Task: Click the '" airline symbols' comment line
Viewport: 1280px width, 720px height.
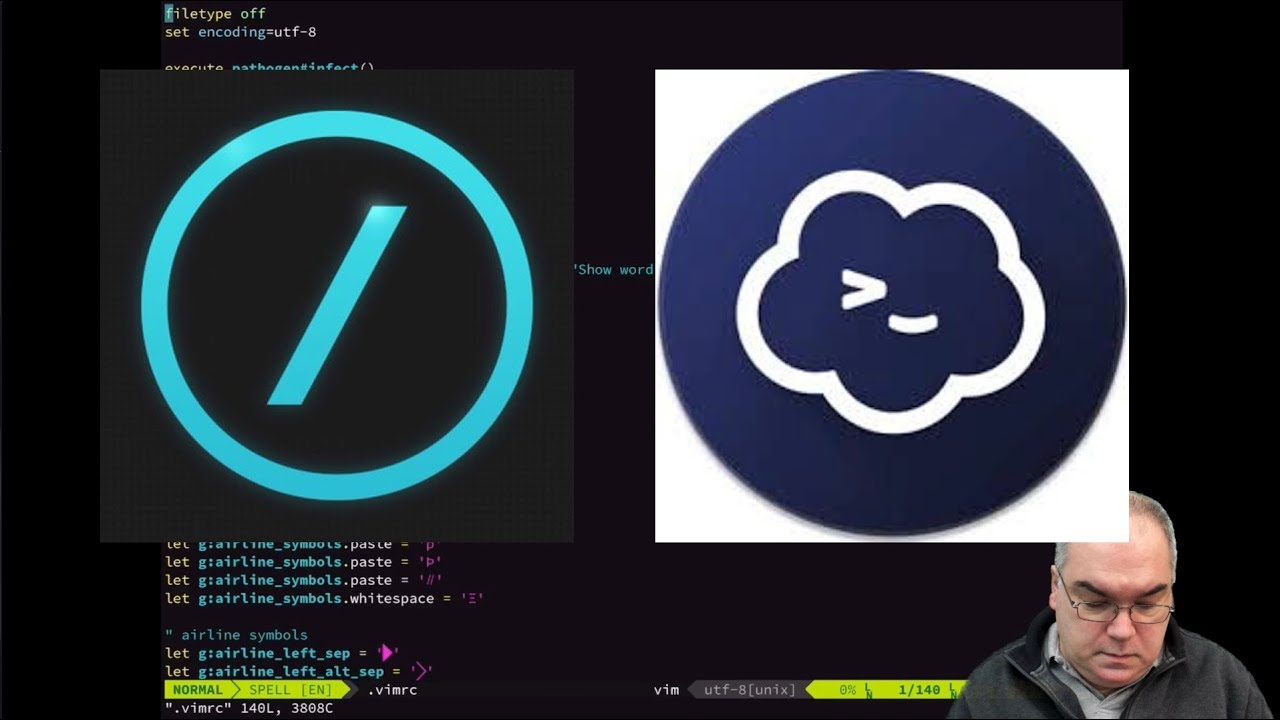Action: click(x=236, y=634)
